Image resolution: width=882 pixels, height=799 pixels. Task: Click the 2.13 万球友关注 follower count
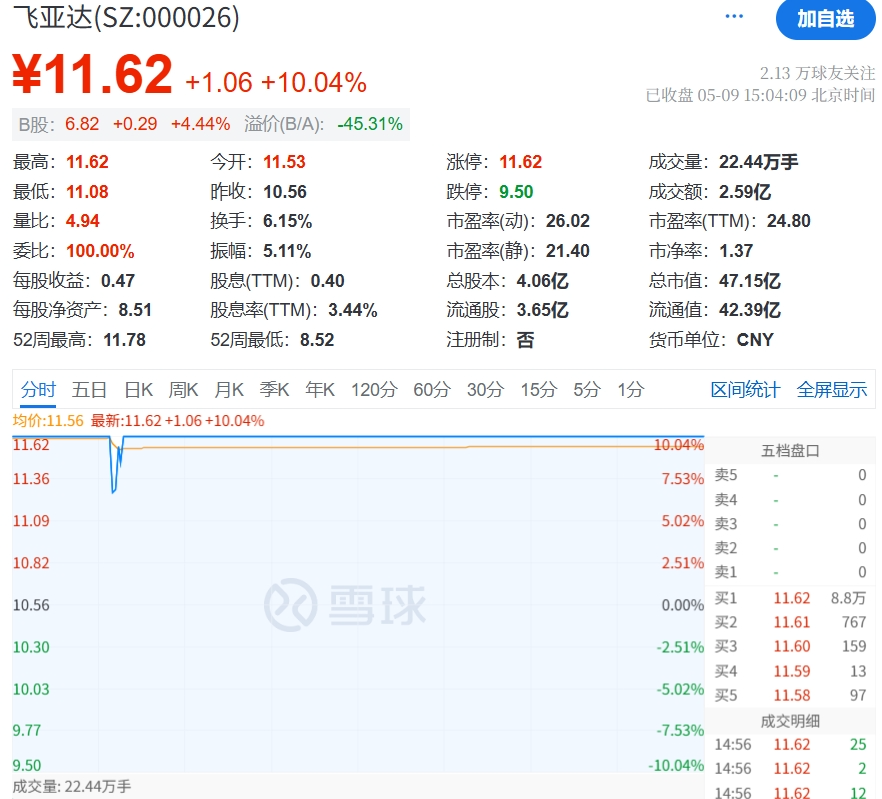click(x=817, y=73)
